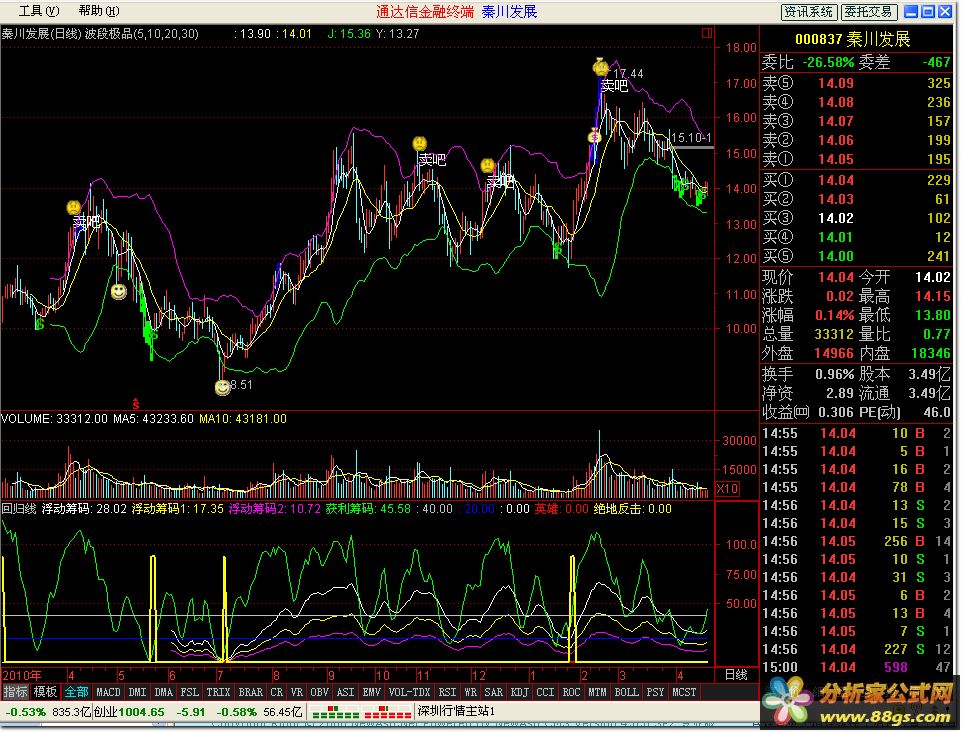Click the 现价 14.04 current price value
Viewport: 962px width, 732px height.
[x=836, y=277]
